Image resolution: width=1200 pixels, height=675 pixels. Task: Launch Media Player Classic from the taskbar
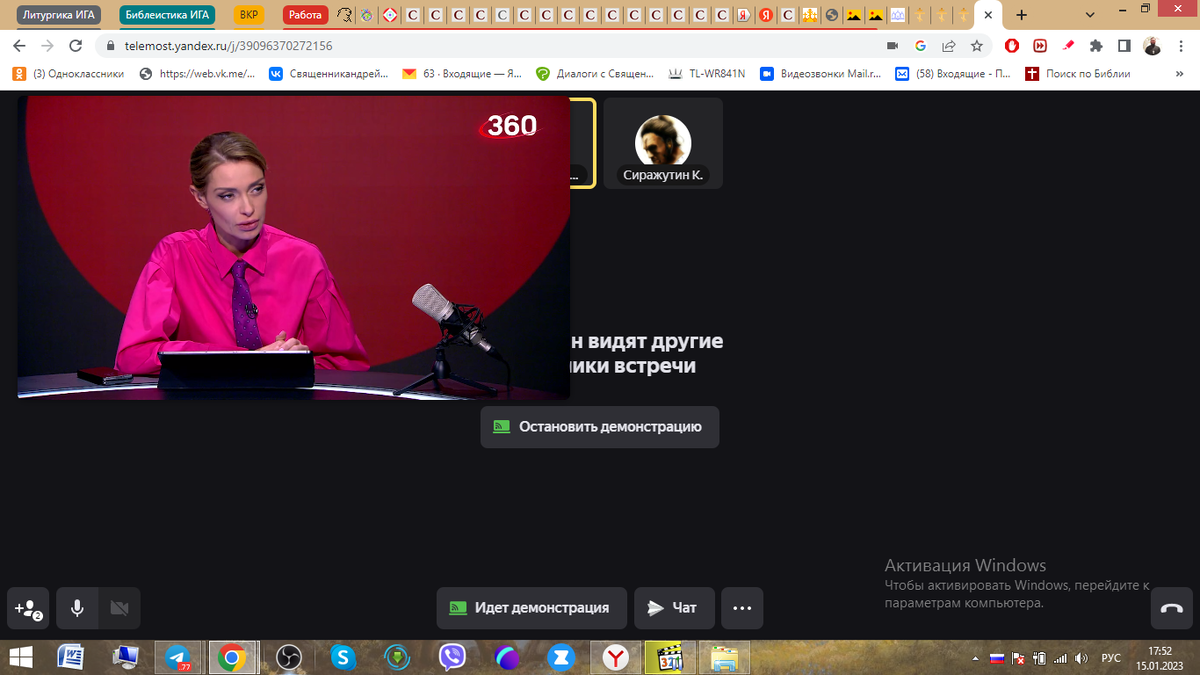(x=670, y=658)
